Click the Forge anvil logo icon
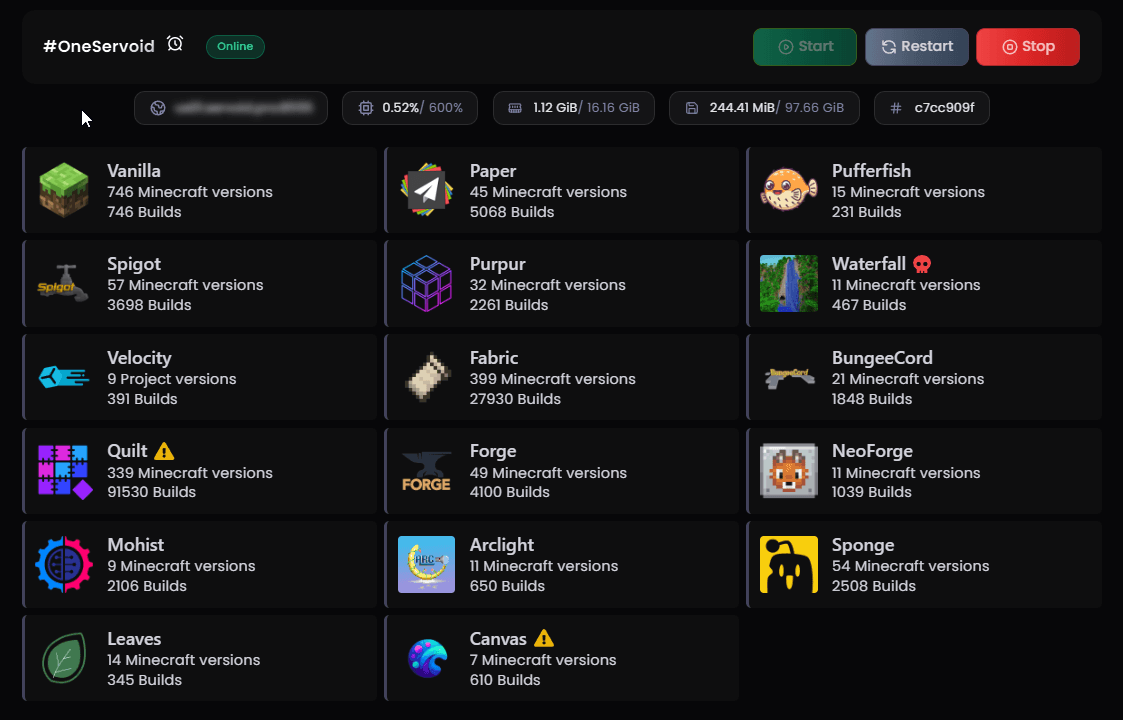The height and width of the screenshot is (720, 1123). pyautogui.click(x=427, y=471)
